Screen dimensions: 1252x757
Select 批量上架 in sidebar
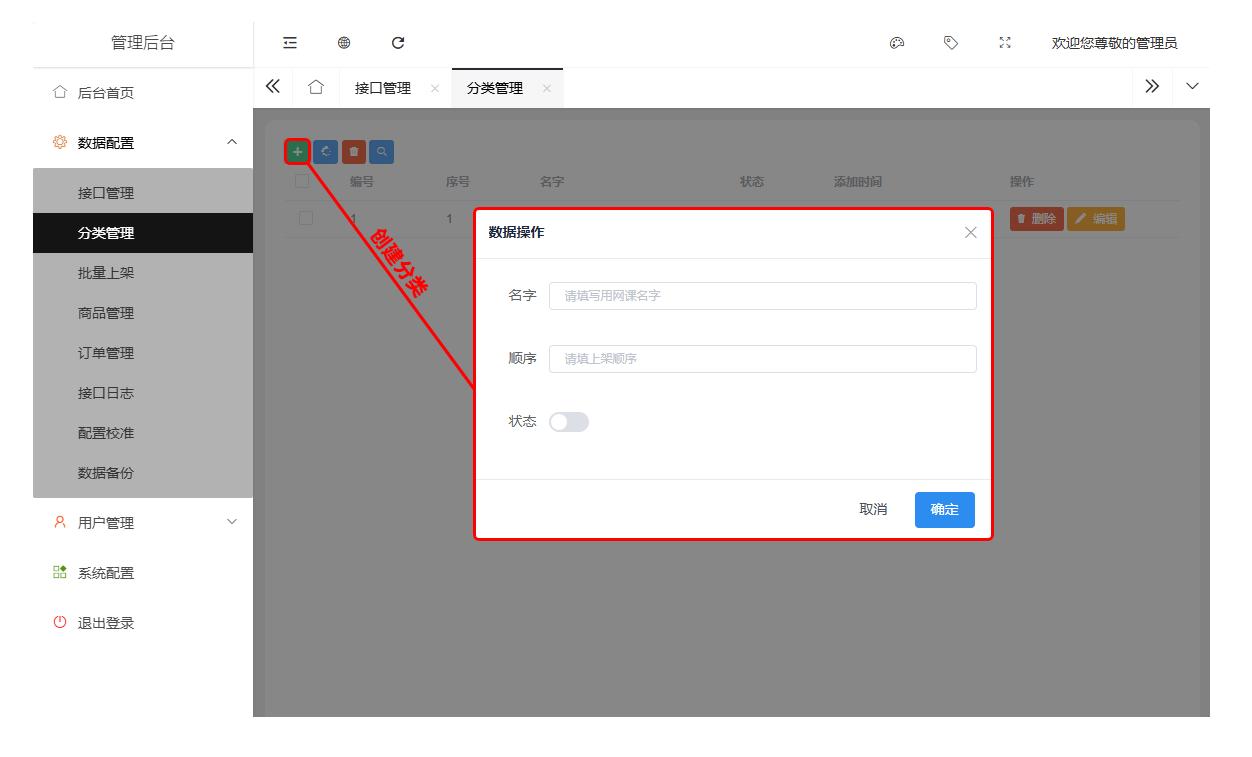coord(143,273)
